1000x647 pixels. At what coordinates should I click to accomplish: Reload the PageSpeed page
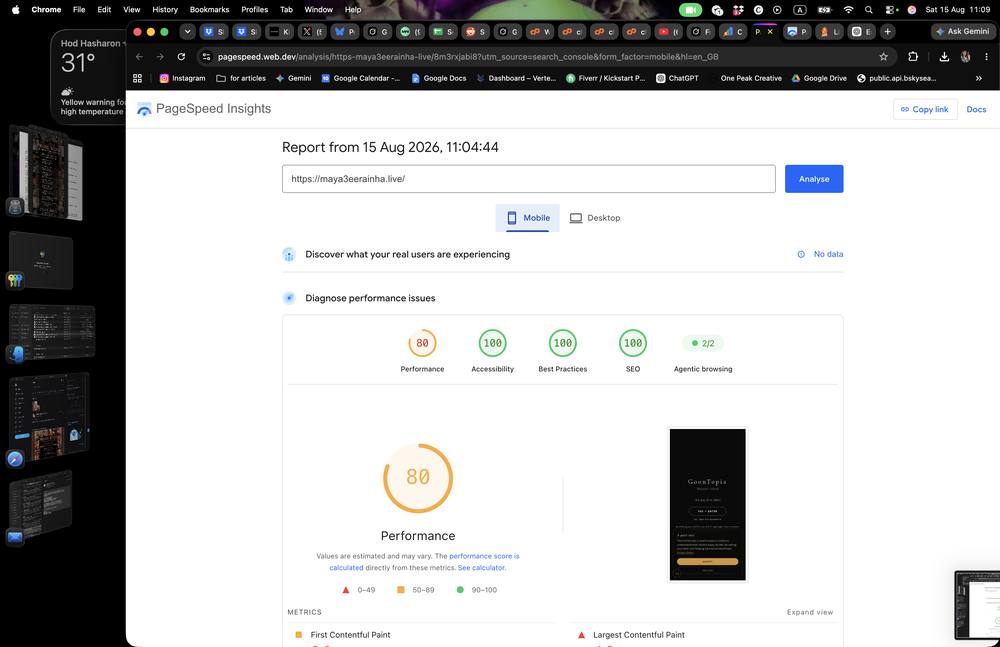[x=181, y=57]
